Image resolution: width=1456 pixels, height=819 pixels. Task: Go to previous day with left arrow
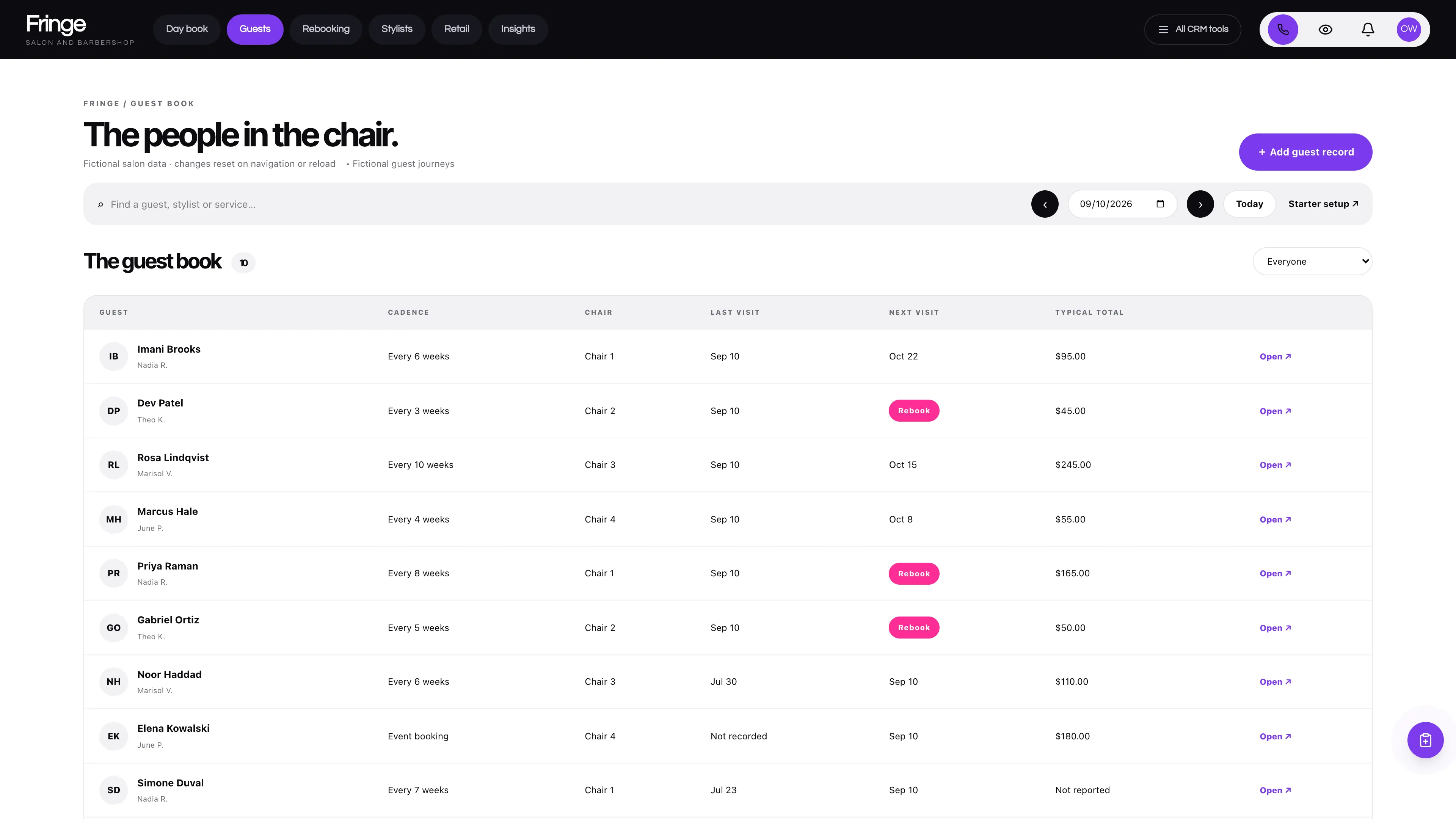click(1045, 204)
